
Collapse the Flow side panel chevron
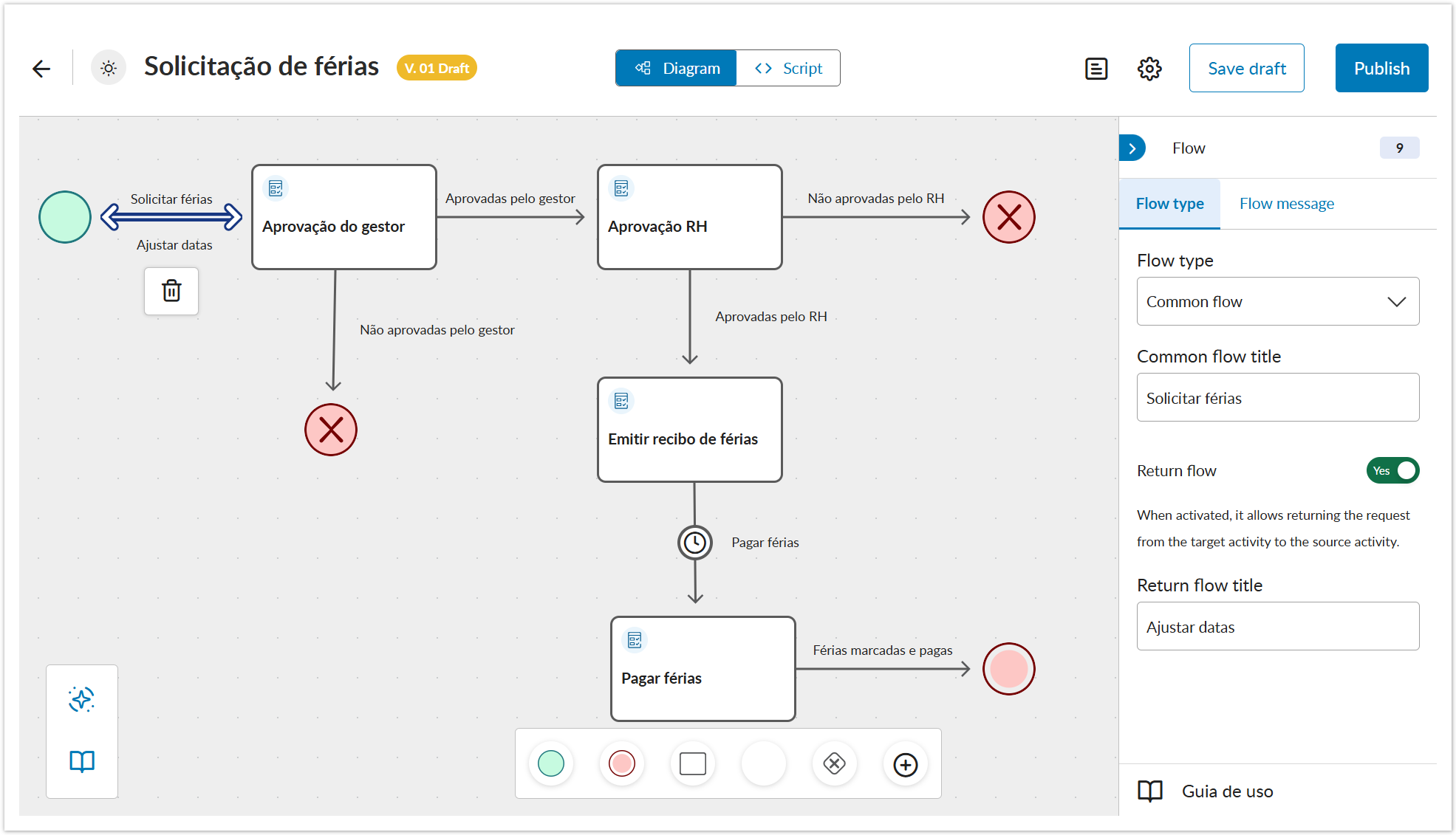pyautogui.click(x=1132, y=148)
